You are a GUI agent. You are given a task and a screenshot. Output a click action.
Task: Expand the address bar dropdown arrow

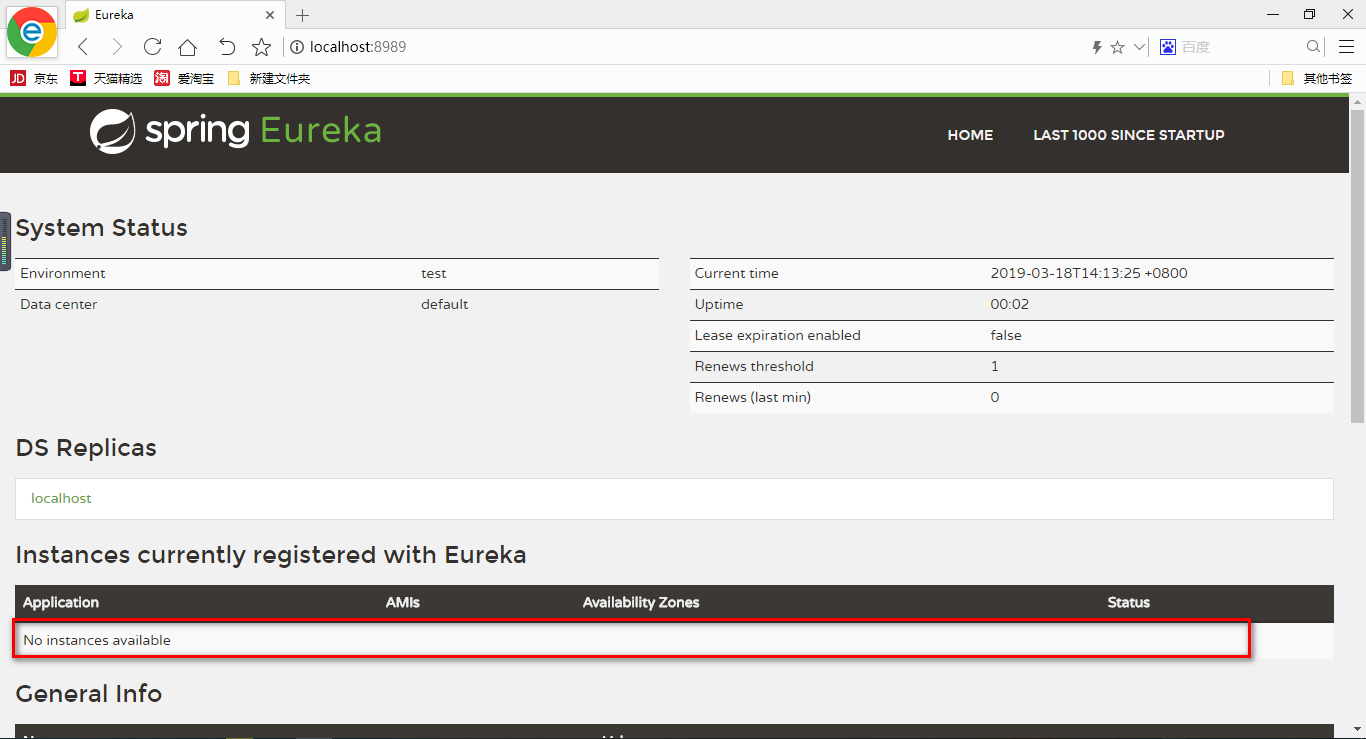click(1139, 47)
